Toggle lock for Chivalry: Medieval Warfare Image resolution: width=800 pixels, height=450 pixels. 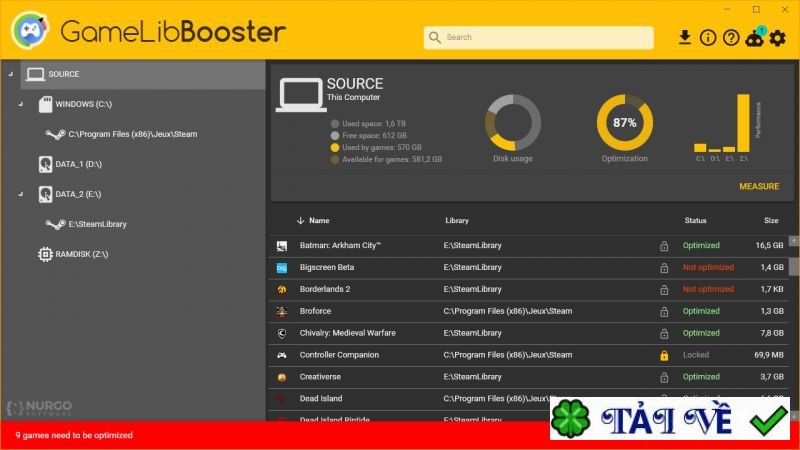pyautogui.click(x=664, y=334)
